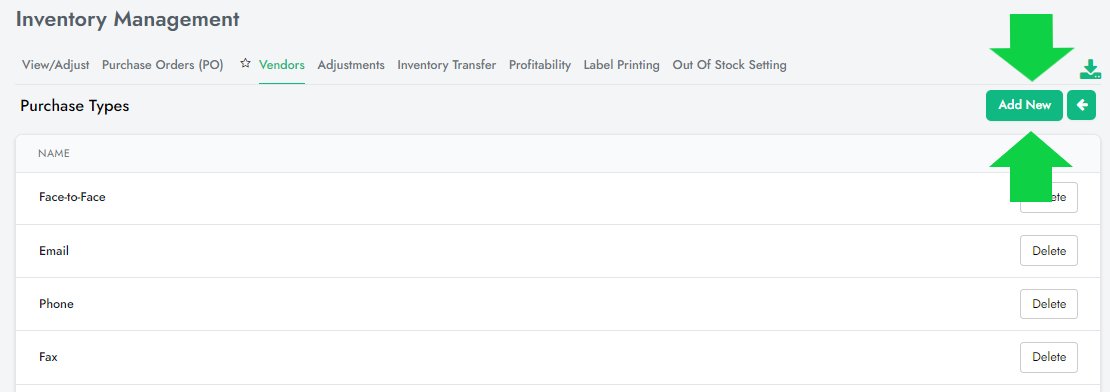Image resolution: width=1110 pixels, height=392 pixels.
Task: Open the View/Adjust tab
Action: 56,65
